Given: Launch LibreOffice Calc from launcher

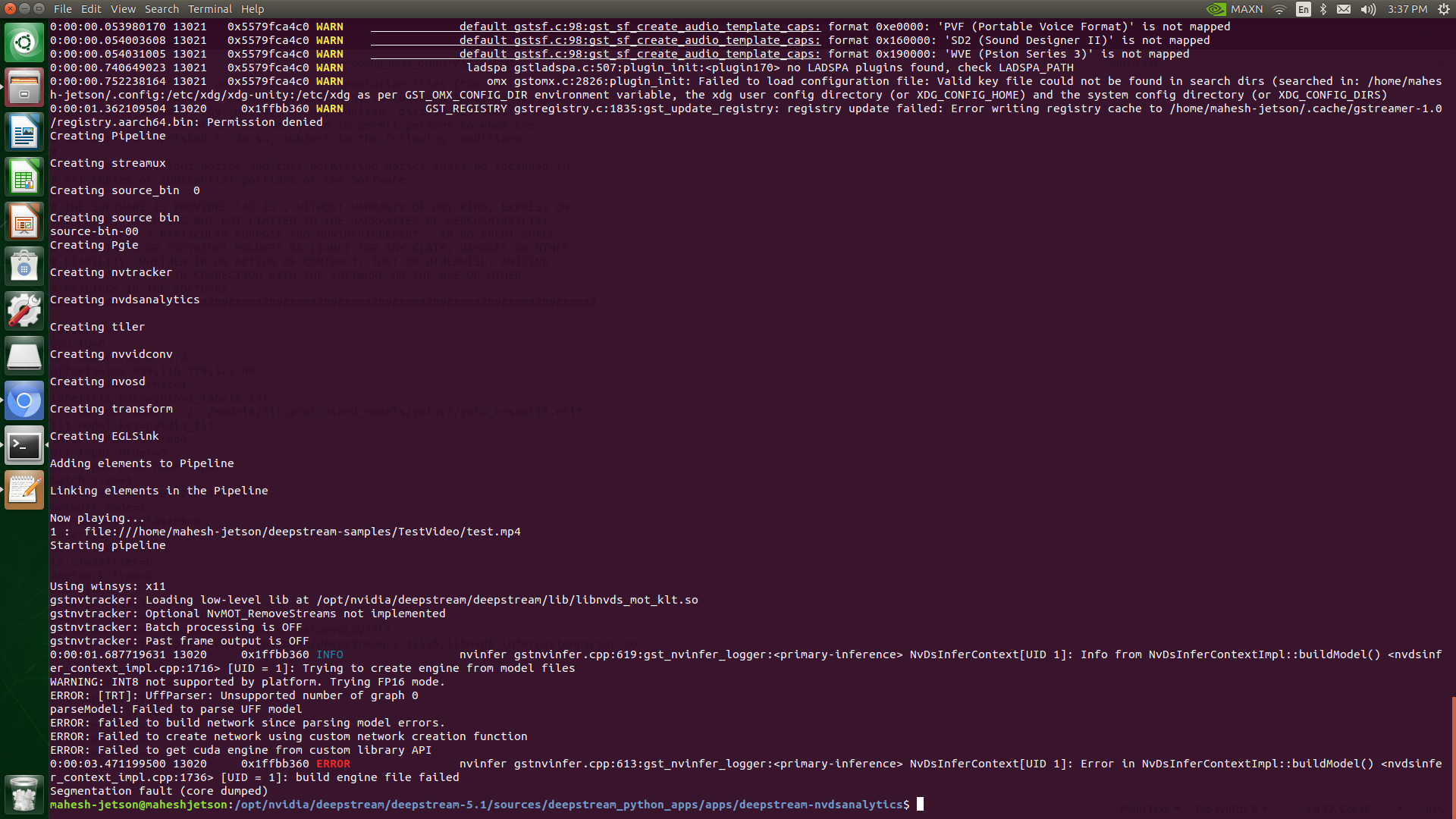Looking at the screenshot, I should pyautogui.click(x=24, y=177).
